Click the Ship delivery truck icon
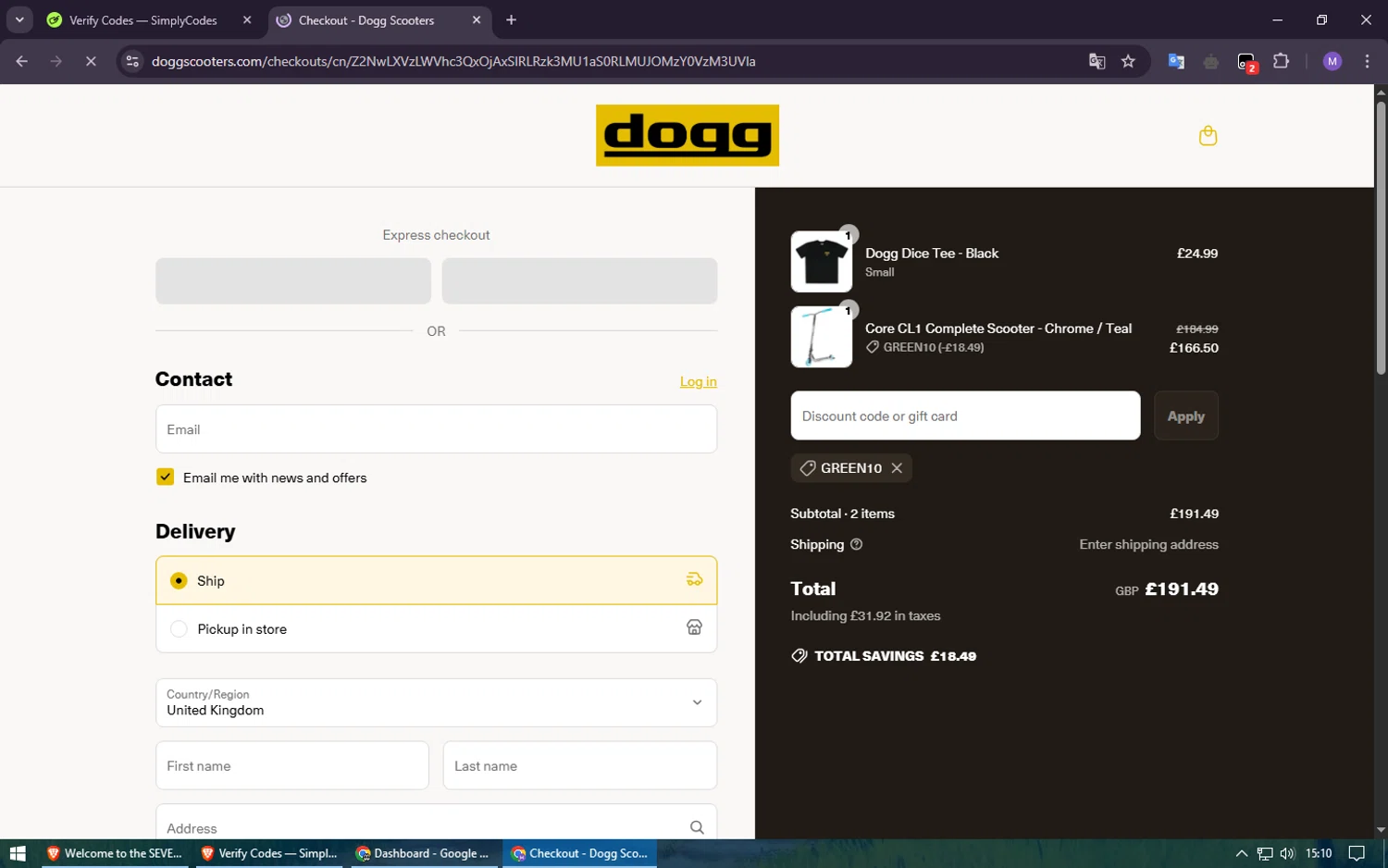 coord(694,579)
